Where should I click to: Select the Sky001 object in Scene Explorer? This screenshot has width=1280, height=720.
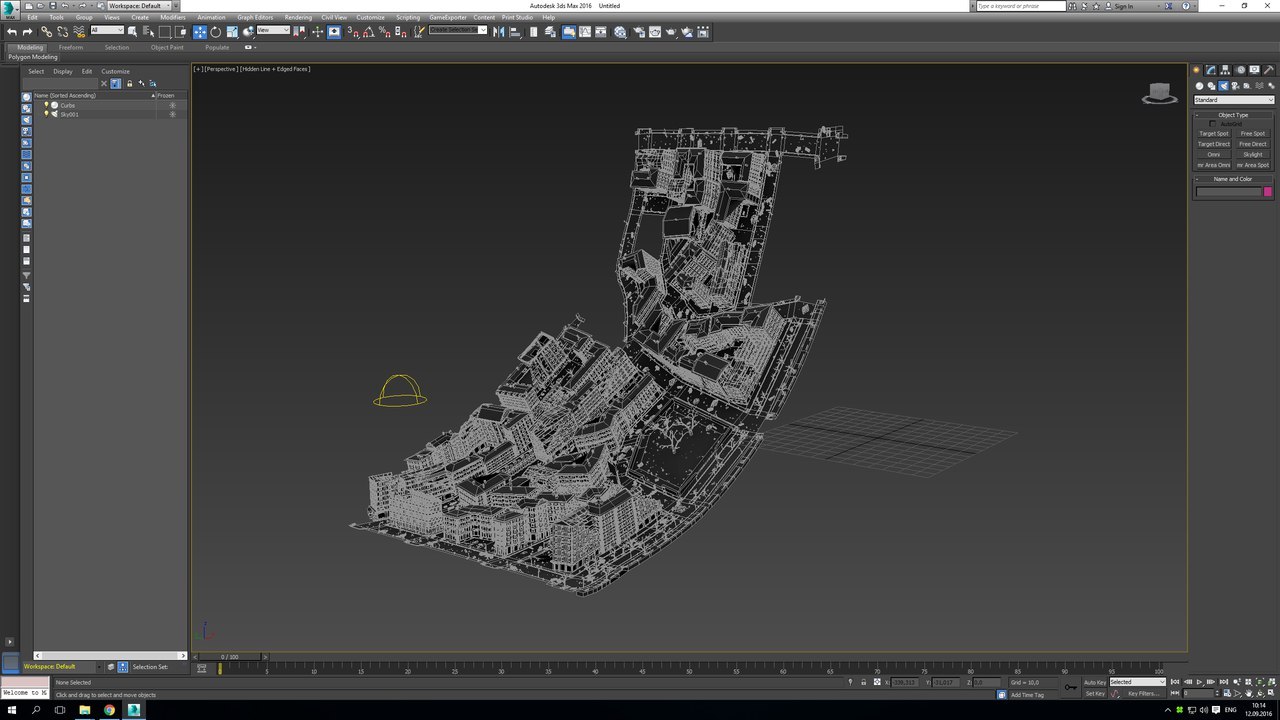pyautogui.click(x=69, y=114)
